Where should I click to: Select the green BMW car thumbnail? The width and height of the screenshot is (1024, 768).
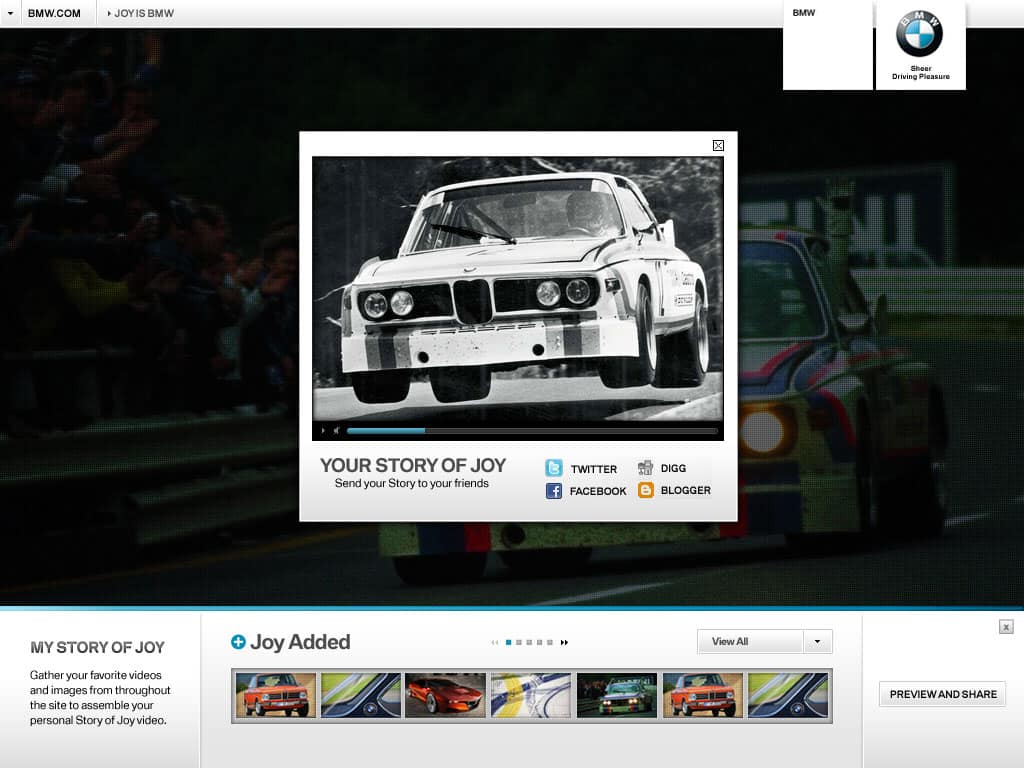coord(616,694)
